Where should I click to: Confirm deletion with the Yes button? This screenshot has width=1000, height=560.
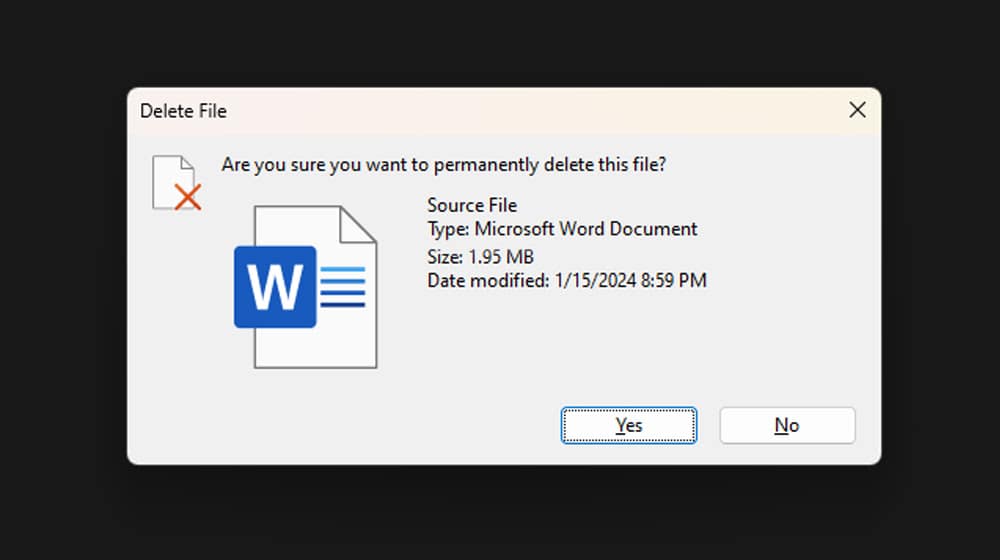(x=628, y=425)
